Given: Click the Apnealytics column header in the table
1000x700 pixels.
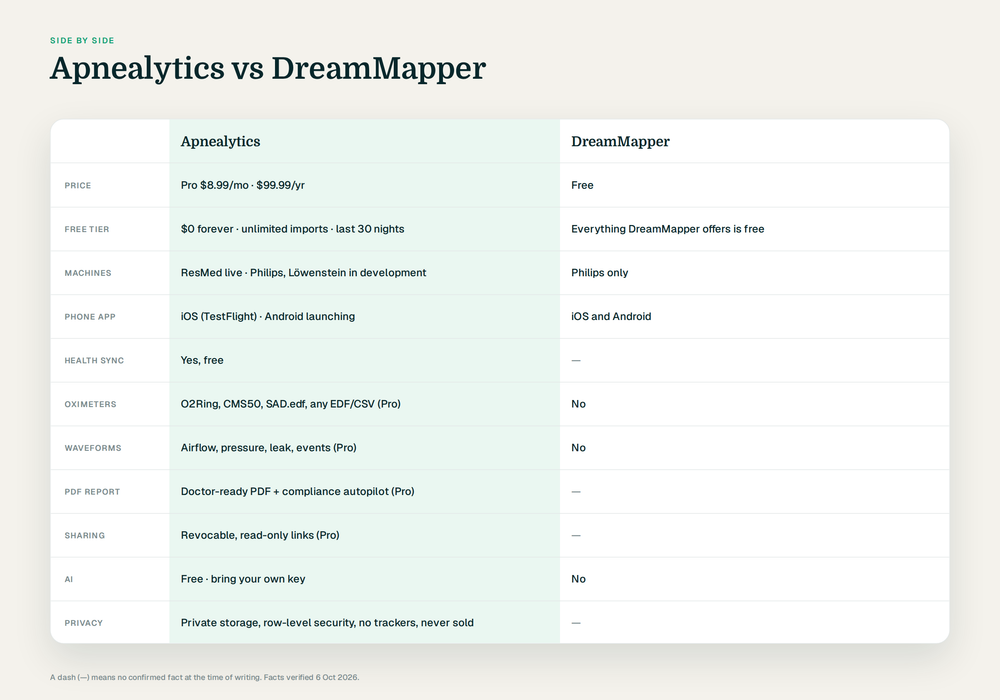Looking at the screenshot, I should click(220, 142).
